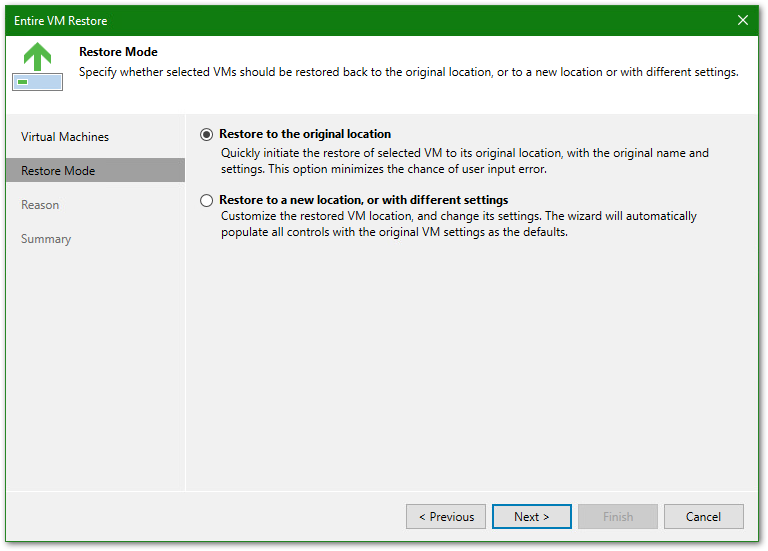Go to the Virtual Machines wizard step
Viewport: 768px width, 551px height.
[x=65, y=137]
